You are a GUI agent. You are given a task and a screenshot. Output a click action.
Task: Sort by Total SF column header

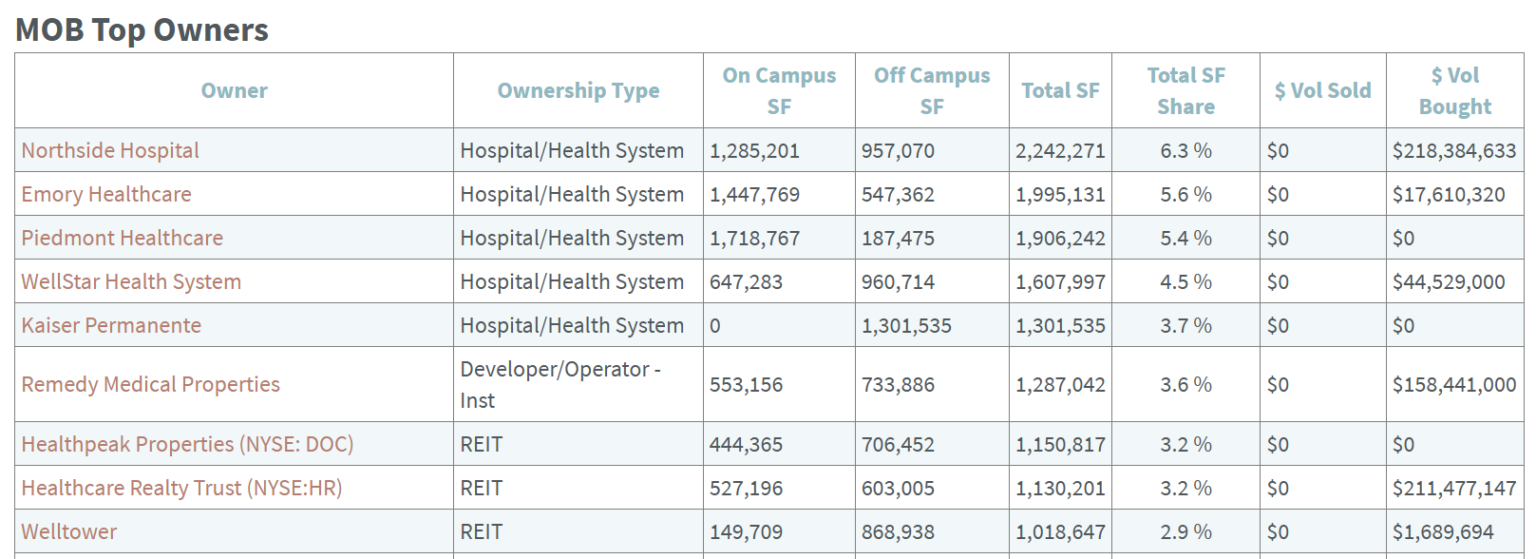click(1060, 91)
